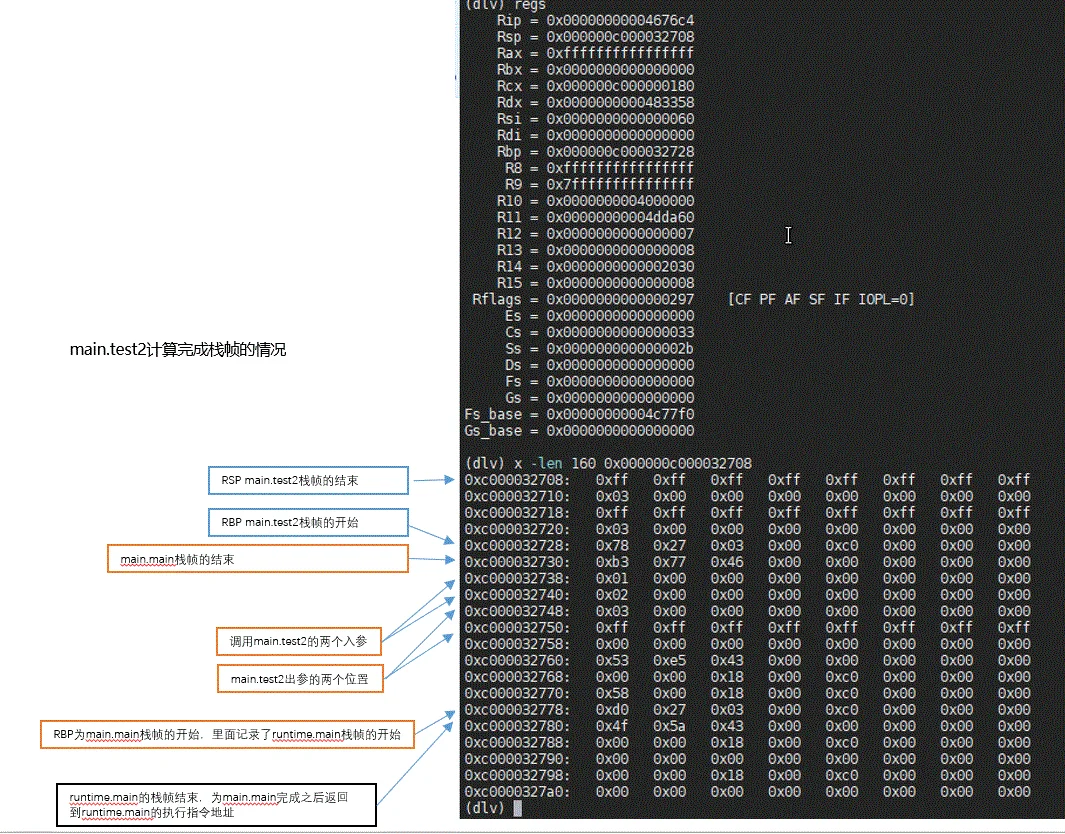Viewport: 1065px width, 834px height.
Task: Select the Rdx value 0x0000000000483358
Action: pos(620,103)
